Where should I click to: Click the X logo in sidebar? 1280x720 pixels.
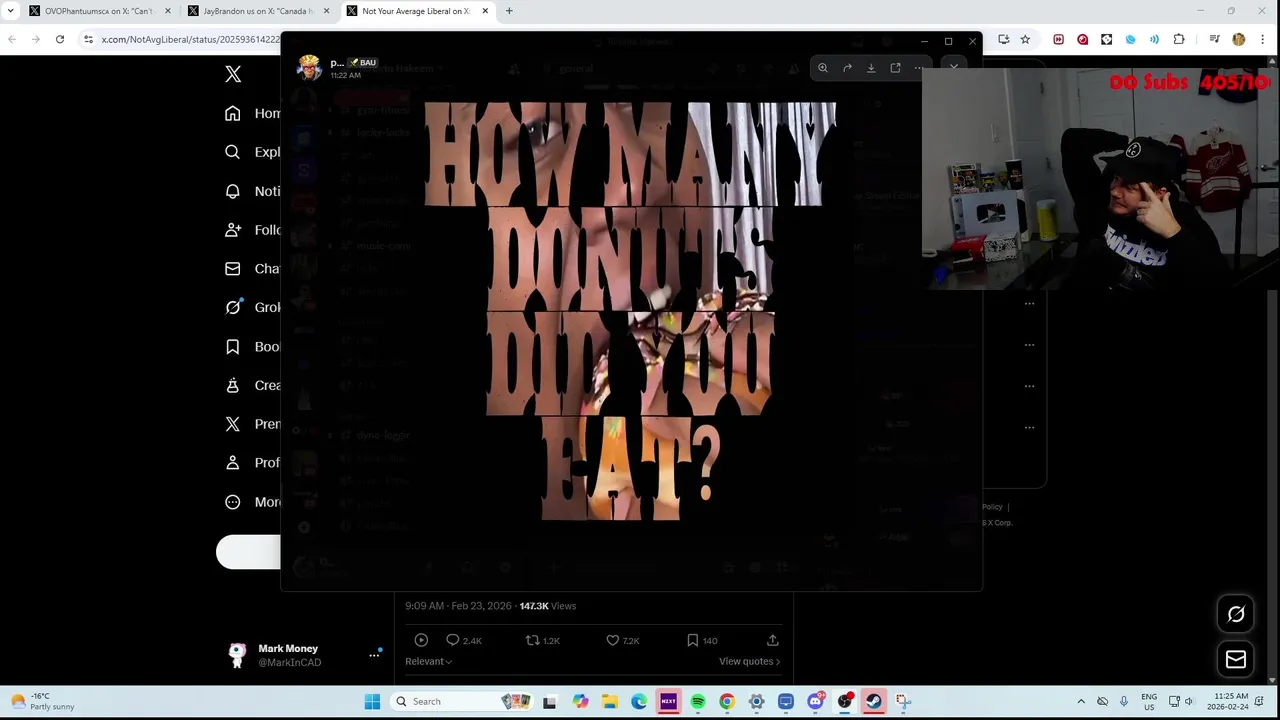coord(233,74)
